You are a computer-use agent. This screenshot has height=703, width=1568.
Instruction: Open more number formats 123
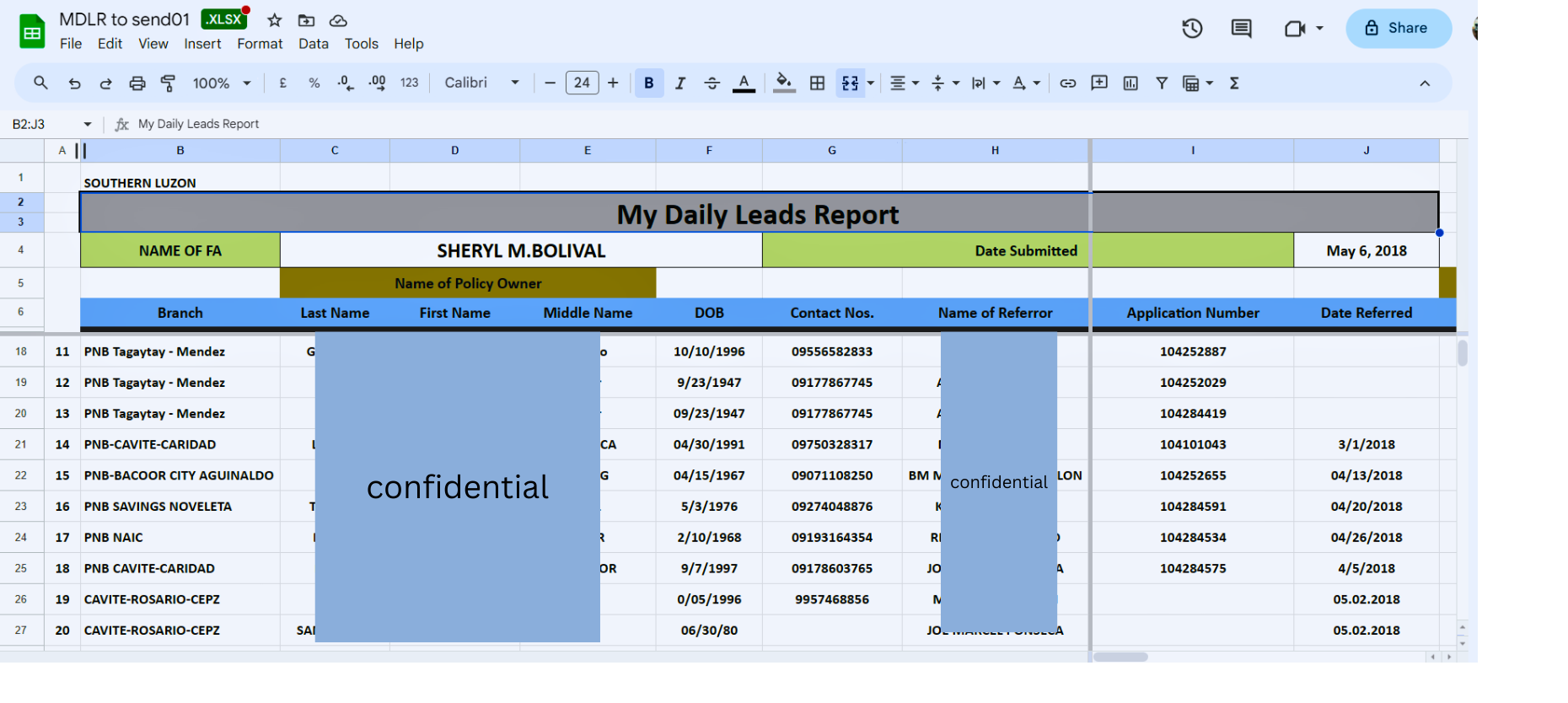[x=409, y=83]
